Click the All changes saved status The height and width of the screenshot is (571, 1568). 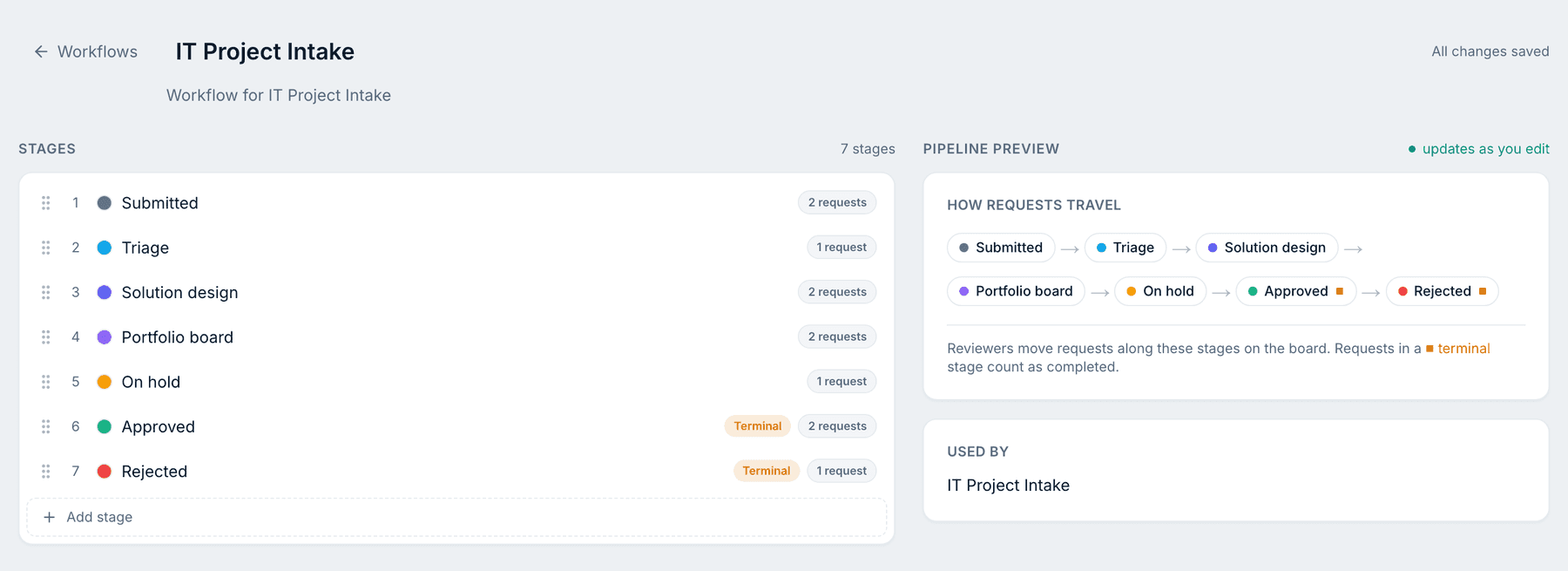(x=1490, y=51)
